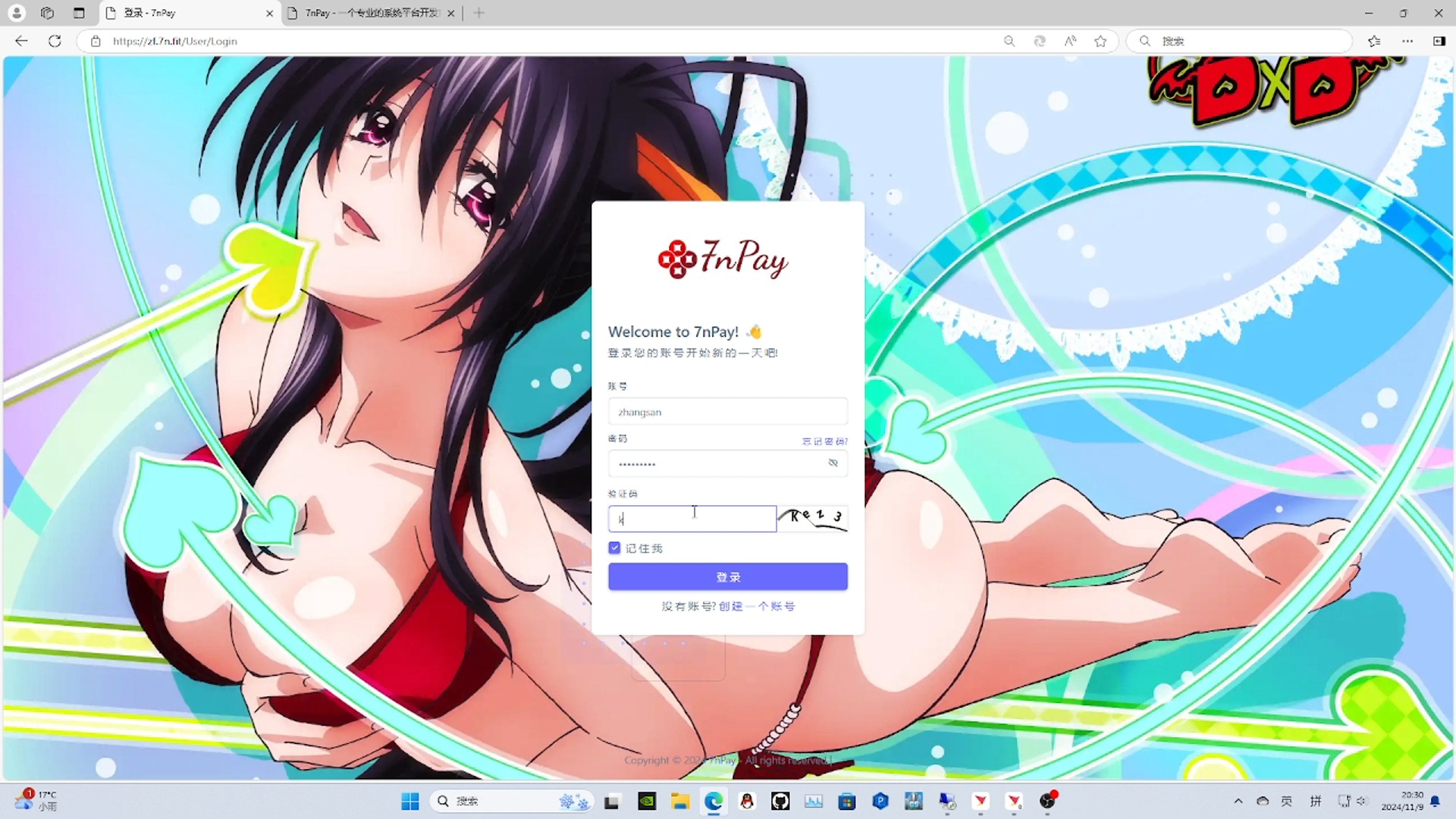Viewport: 1456px width, 819px height.
Task: Click zoom magnifier icon in address bar
Action: [x=1009, y=41]
